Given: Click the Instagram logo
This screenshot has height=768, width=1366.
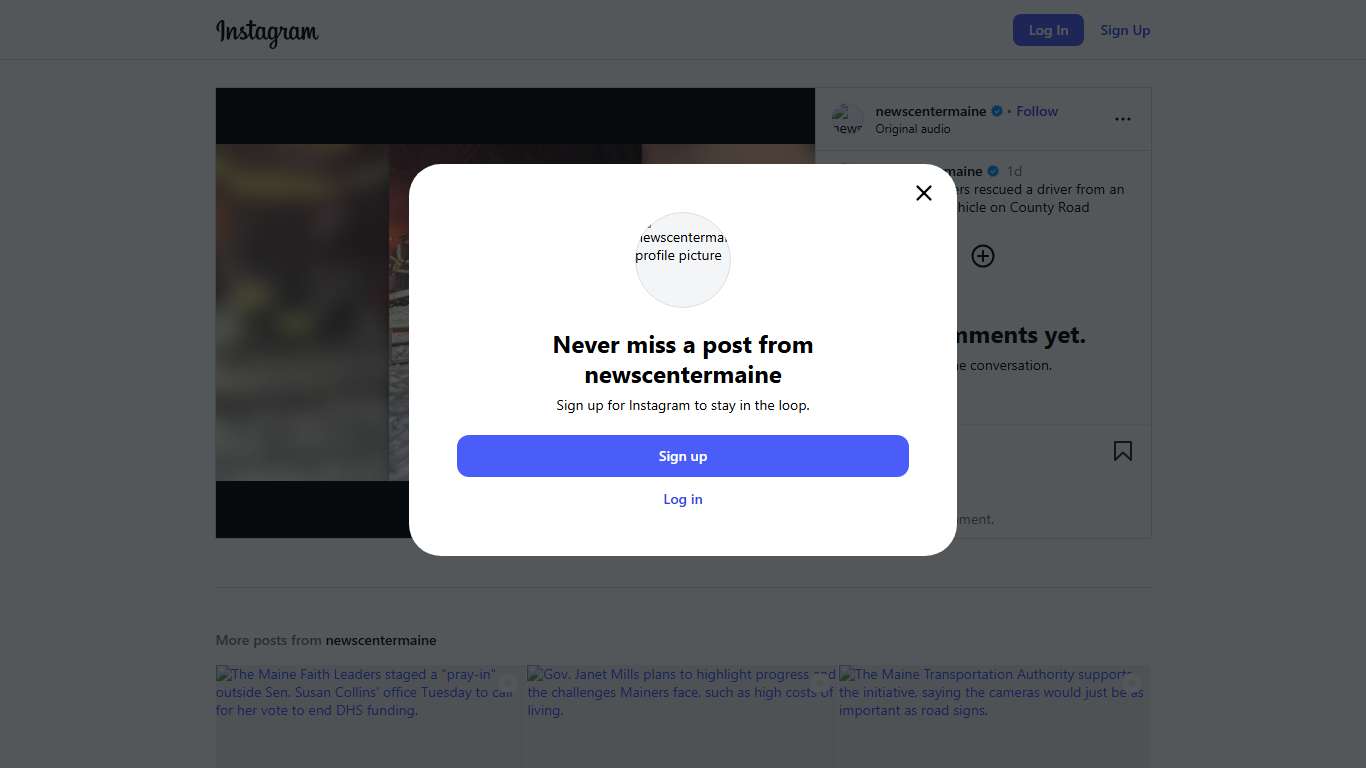Looking at the screenshot, I should pos(267,32).
